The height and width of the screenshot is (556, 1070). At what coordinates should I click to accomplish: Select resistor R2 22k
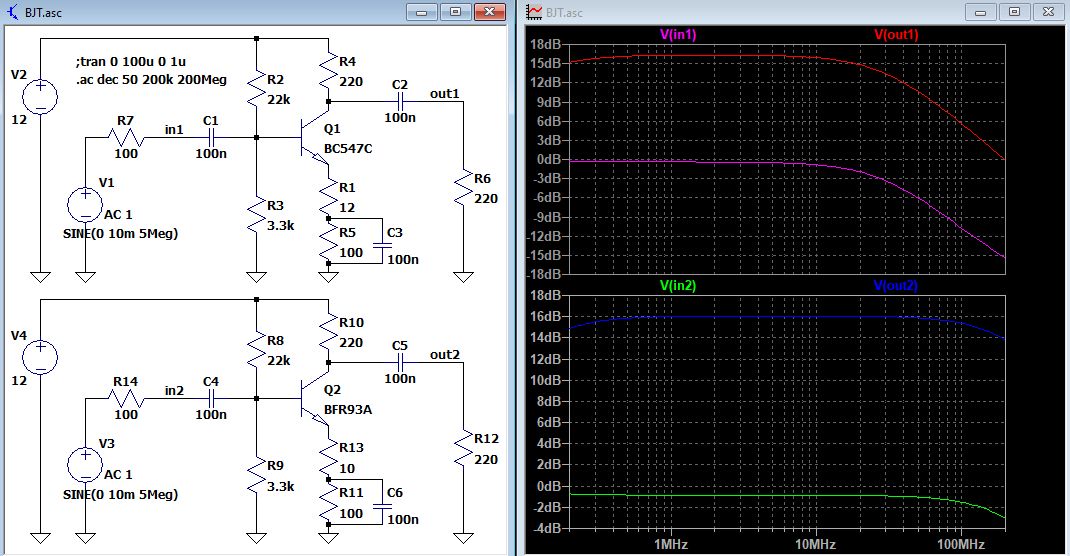pos(256,88)
